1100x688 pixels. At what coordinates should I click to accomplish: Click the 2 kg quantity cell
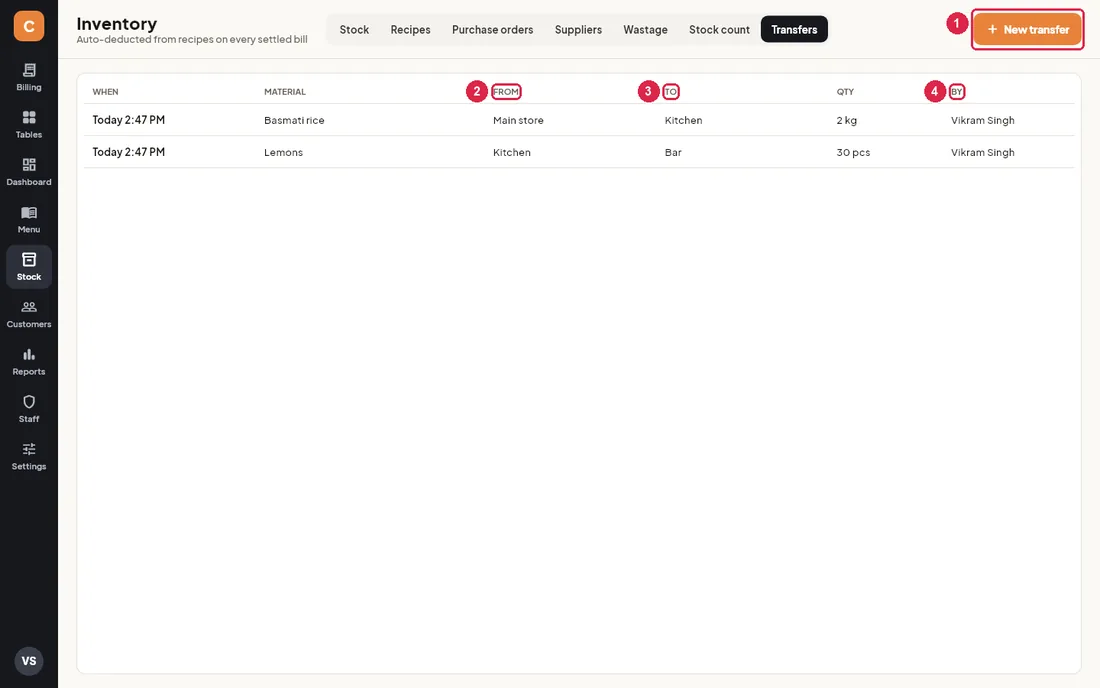point(847,121)
